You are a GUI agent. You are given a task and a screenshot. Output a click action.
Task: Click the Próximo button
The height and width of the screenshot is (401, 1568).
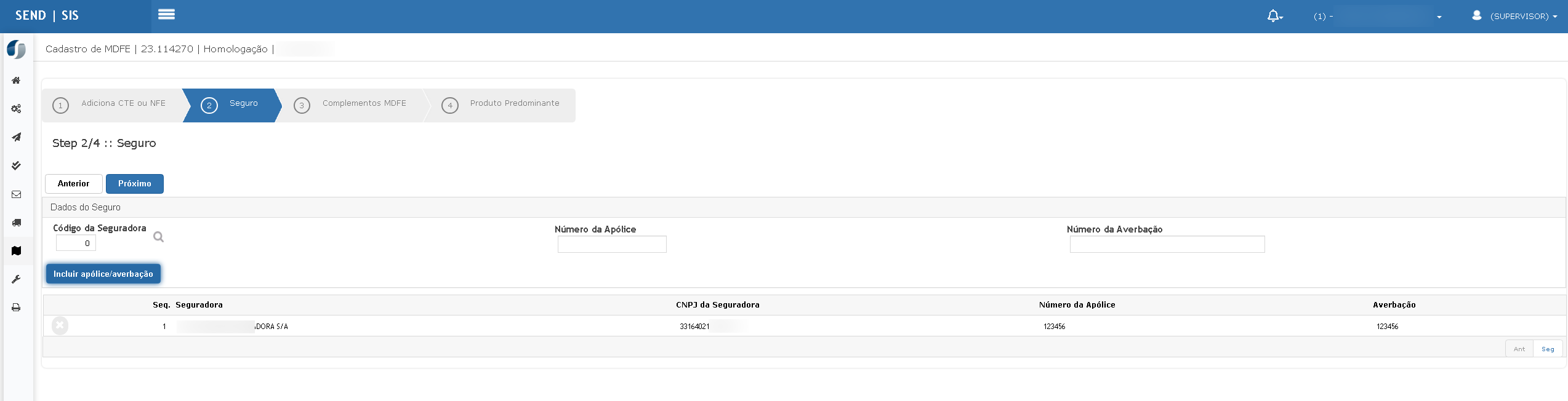pyautogui.click(x=135, y=184)
